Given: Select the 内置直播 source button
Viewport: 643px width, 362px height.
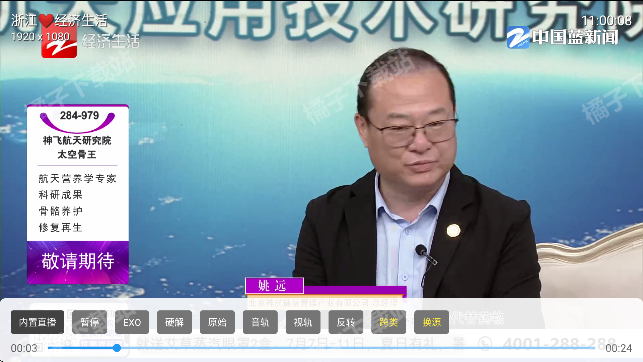Looking at the screenshot, I should point(37,322).
